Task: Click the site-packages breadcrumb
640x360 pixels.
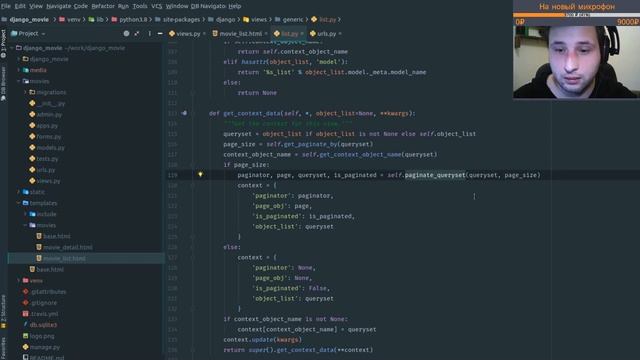Action: (x=177, y=19)
